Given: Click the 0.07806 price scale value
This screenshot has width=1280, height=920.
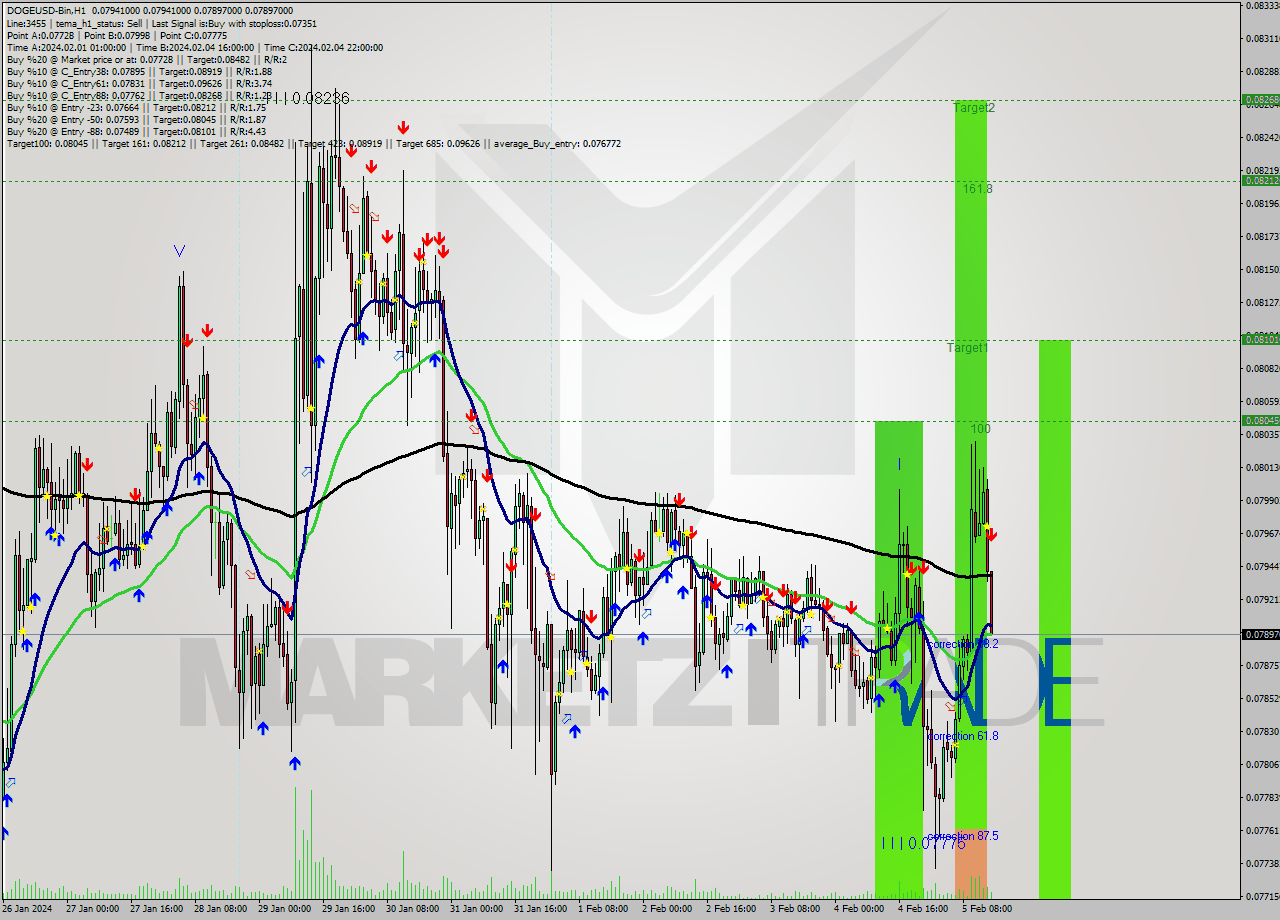Looking at the screenshot, I should pyautogui.click(x=1263, y=764).
